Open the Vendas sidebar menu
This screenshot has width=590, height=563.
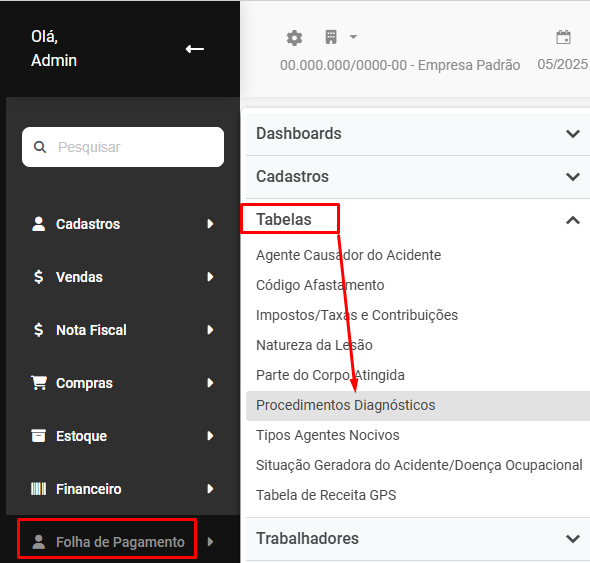coord(123,277)
